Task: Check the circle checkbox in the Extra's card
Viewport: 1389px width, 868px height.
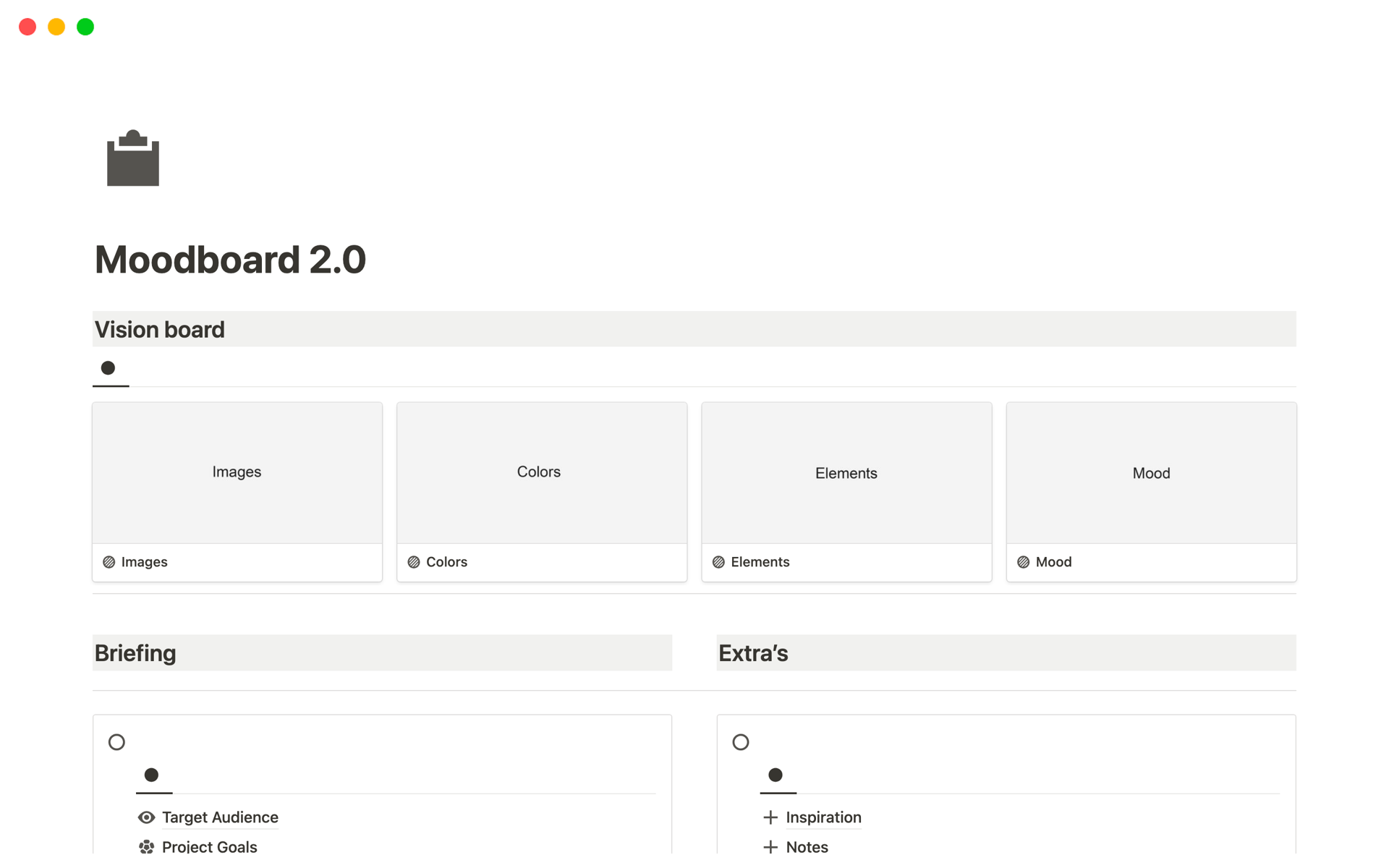Action: point(741,741)
